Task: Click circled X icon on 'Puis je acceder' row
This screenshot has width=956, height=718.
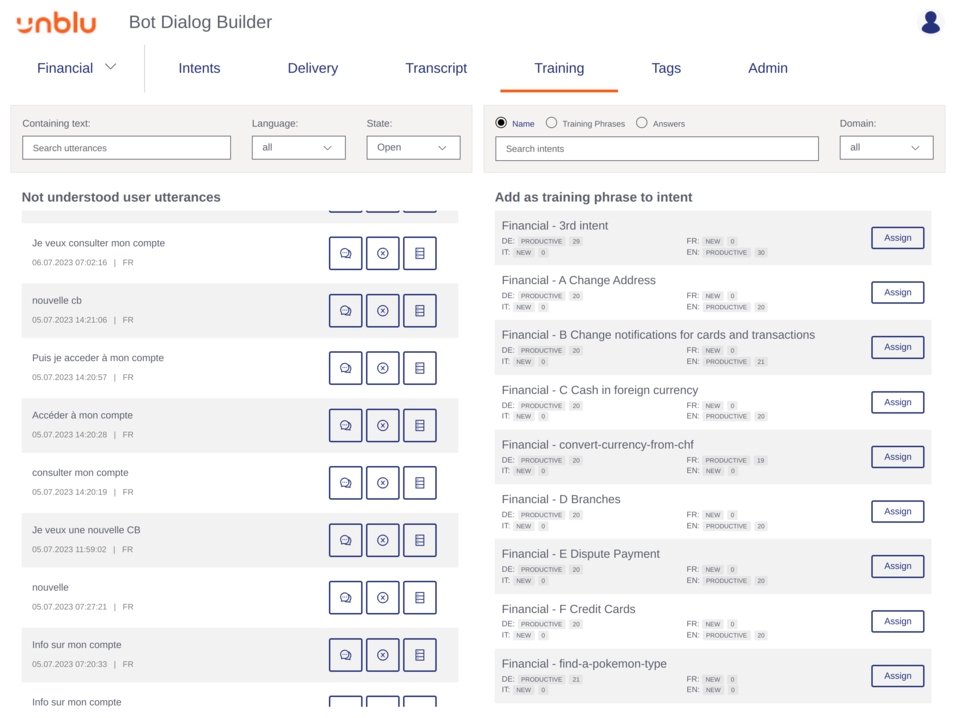Action: pyautogui.click(x=382, y=368)
